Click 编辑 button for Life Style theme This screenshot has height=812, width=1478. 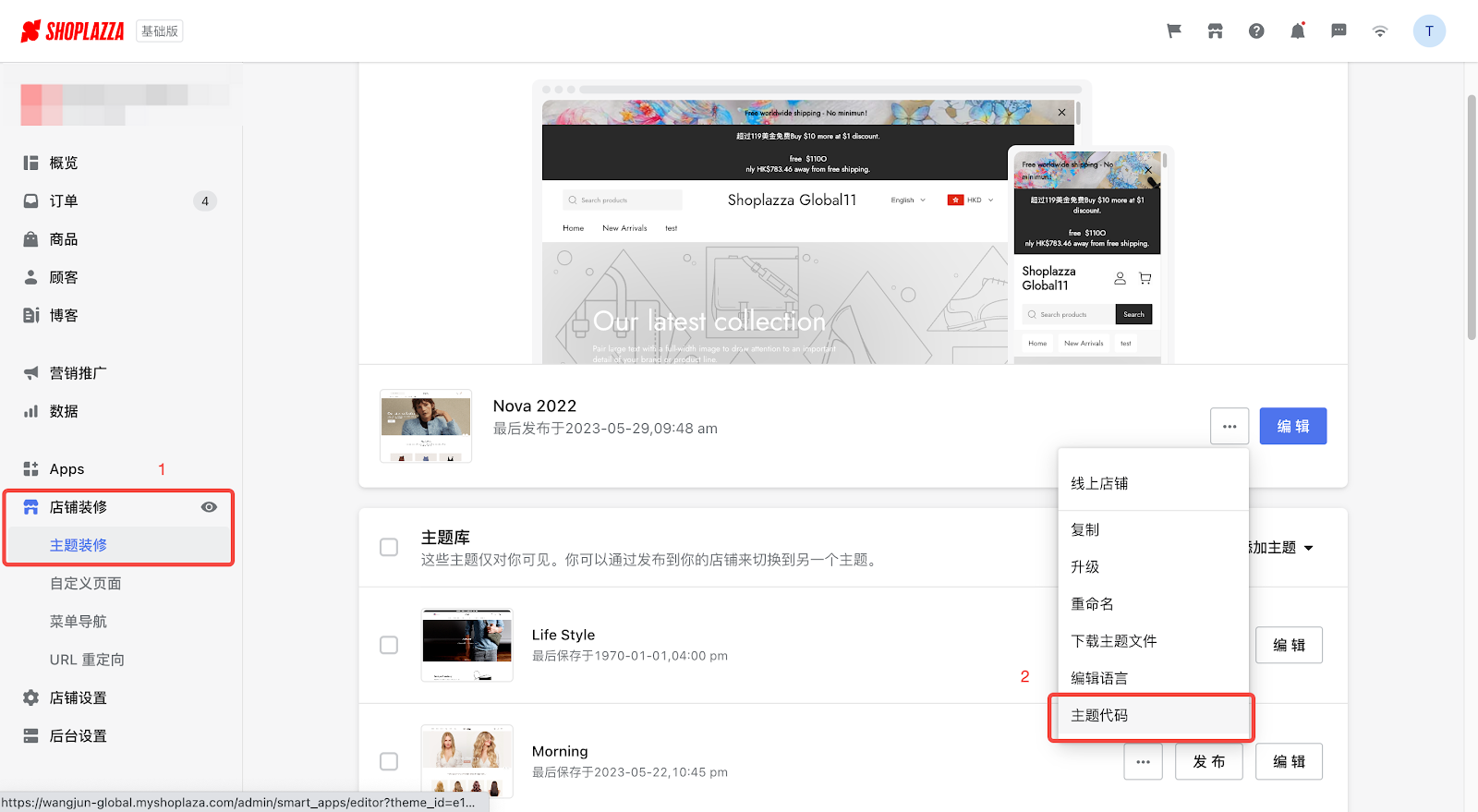tap(1289, 645)
